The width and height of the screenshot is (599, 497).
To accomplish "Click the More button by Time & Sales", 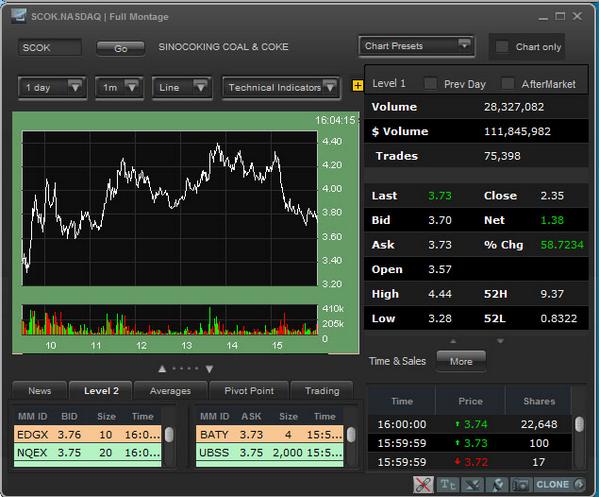I will [x=461, y=361].
